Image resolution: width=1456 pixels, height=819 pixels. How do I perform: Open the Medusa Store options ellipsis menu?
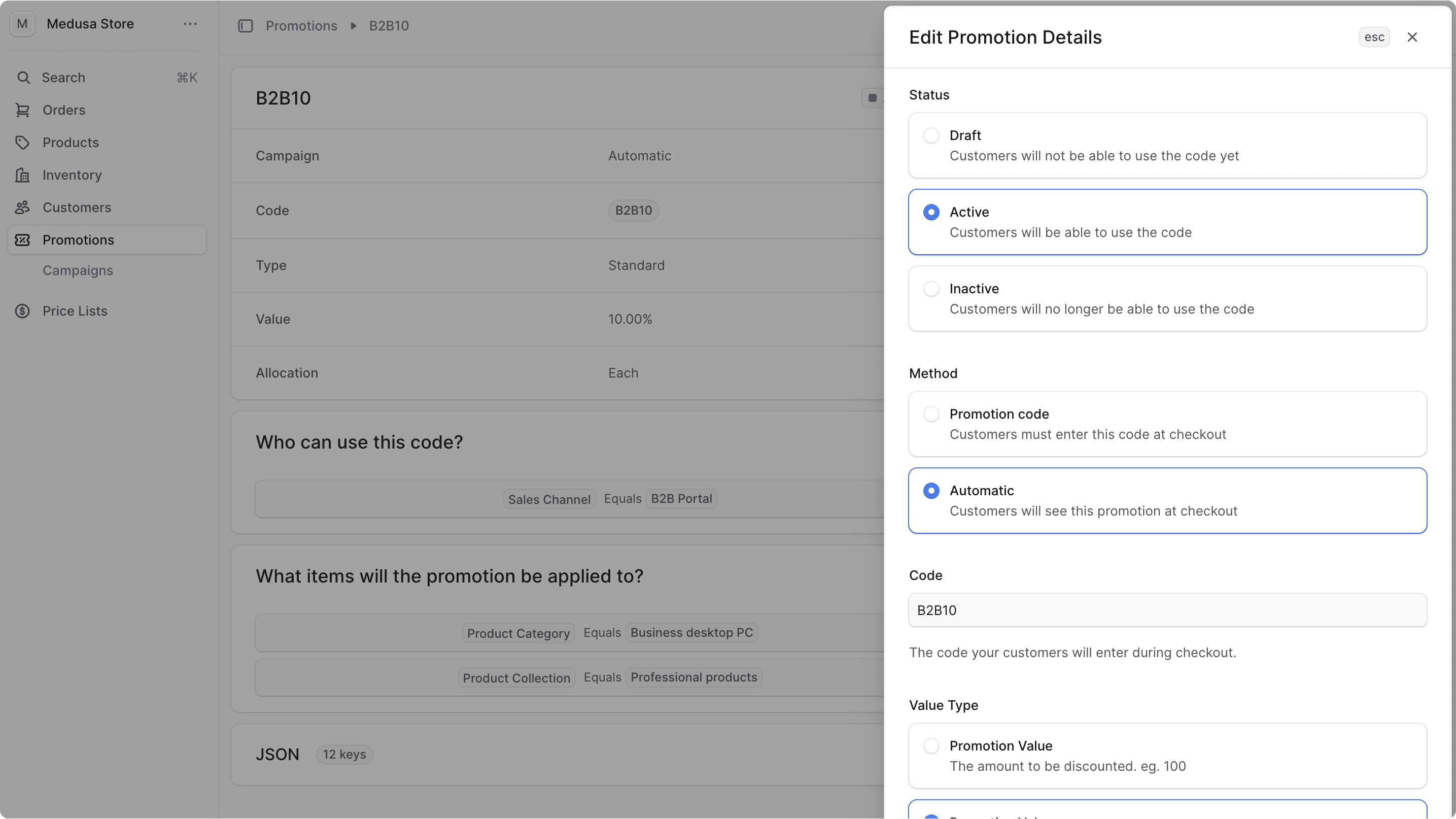(190, 24)
